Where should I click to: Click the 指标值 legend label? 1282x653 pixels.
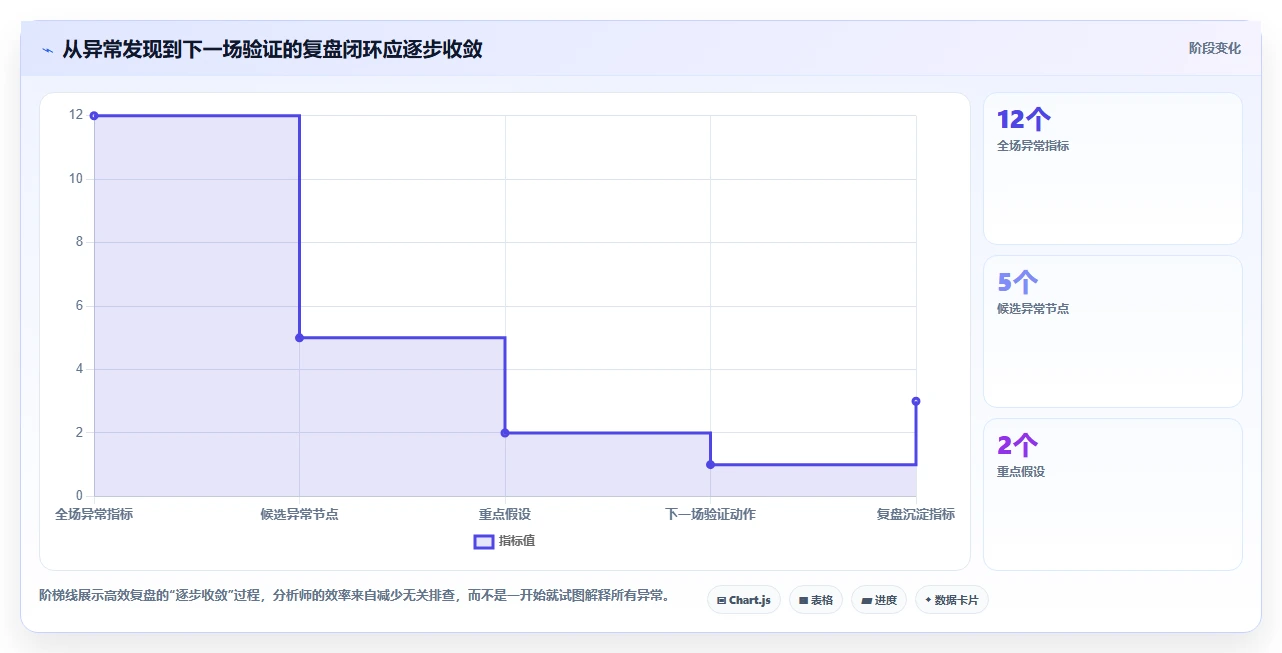click(x=517, y=541)
